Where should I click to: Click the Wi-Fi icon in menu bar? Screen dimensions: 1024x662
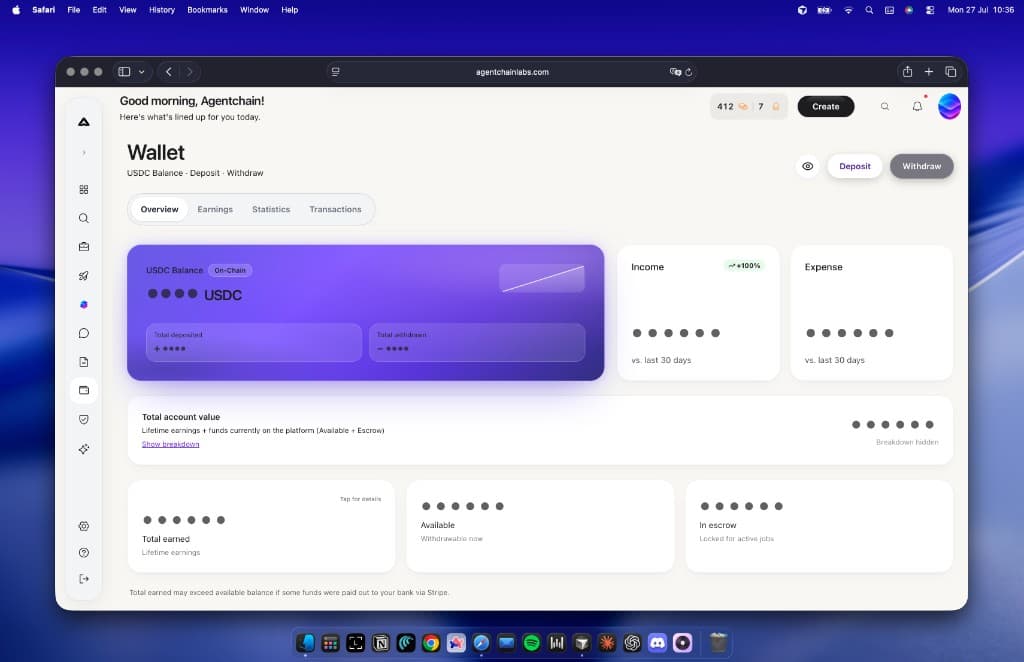click(848, 10)
